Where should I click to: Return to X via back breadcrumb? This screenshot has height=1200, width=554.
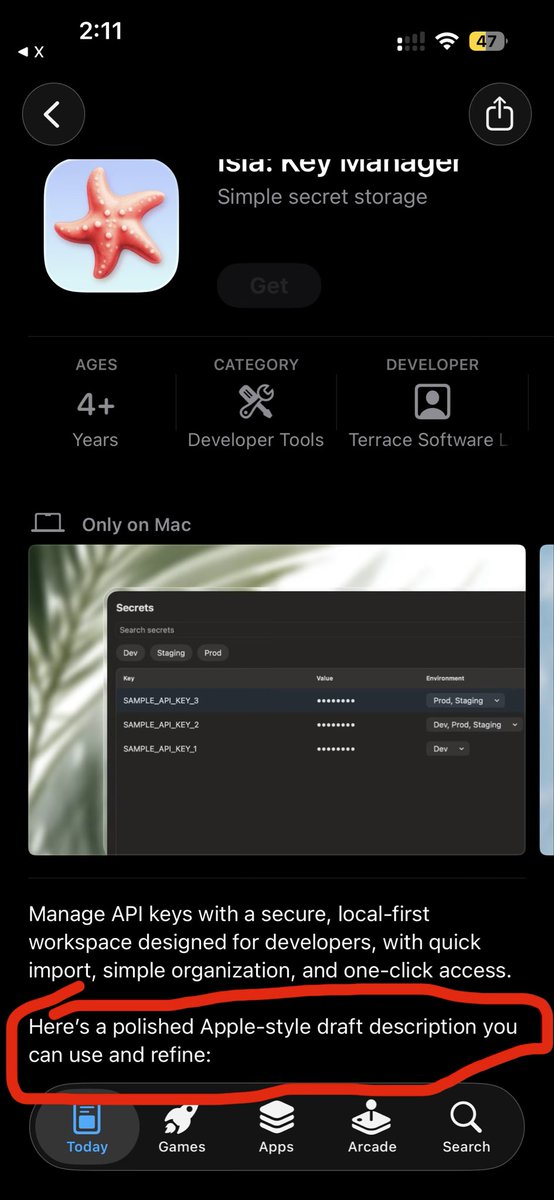pos(30,51)
